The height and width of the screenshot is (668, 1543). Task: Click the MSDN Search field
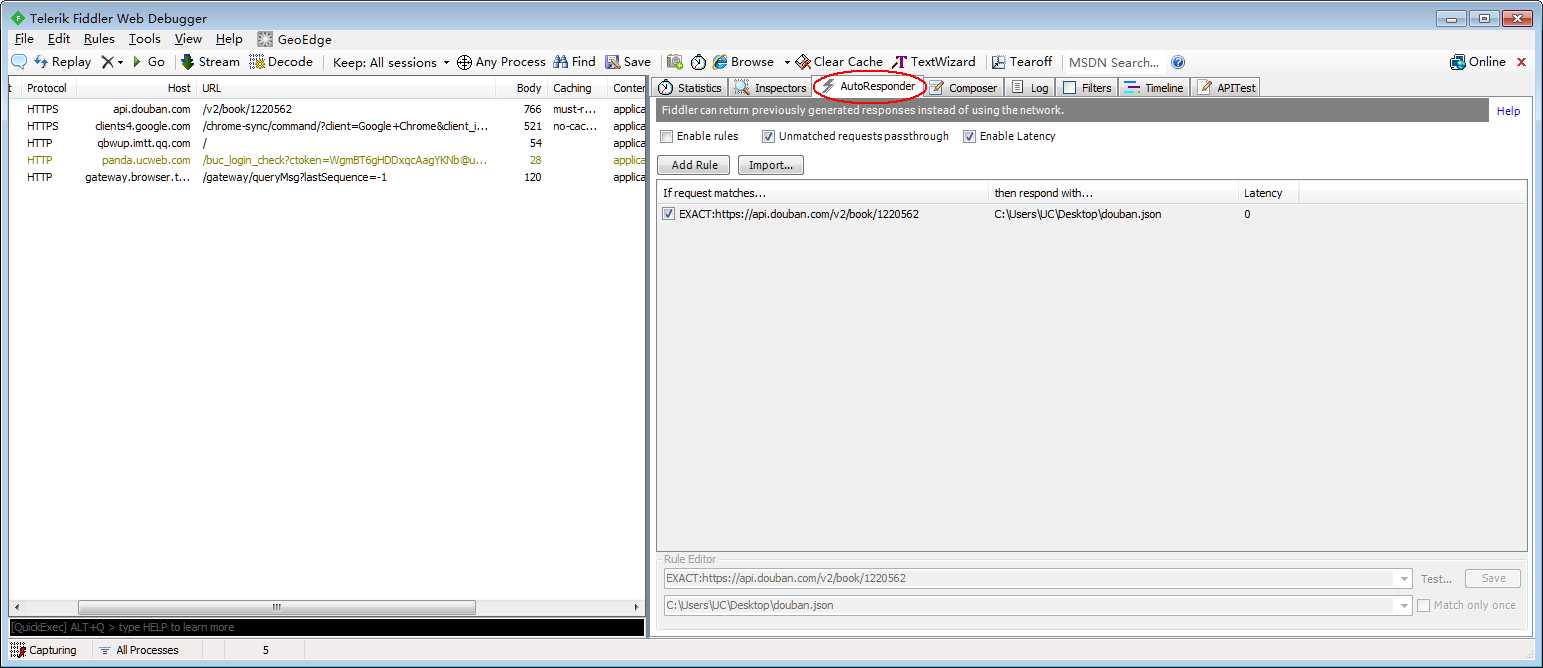1114,62
